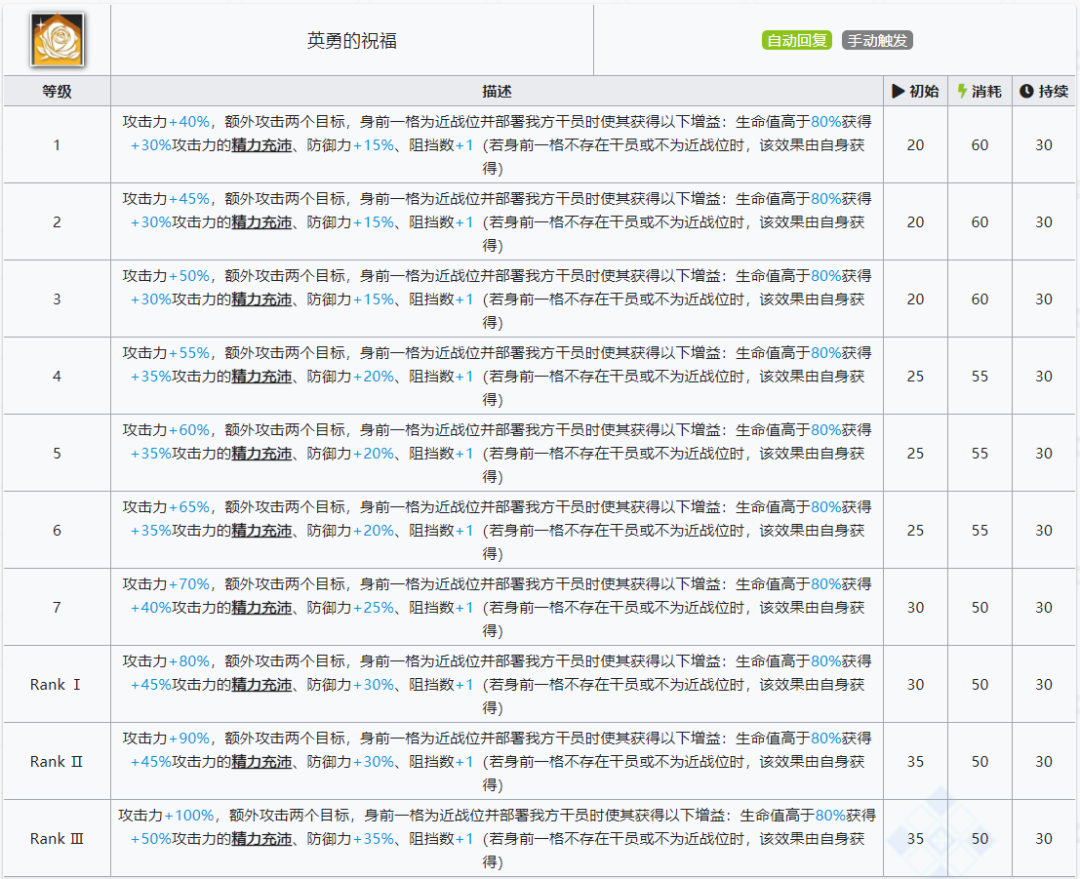Click the green 自动回复 tag

pyautogui.click(x=797, y=41)
